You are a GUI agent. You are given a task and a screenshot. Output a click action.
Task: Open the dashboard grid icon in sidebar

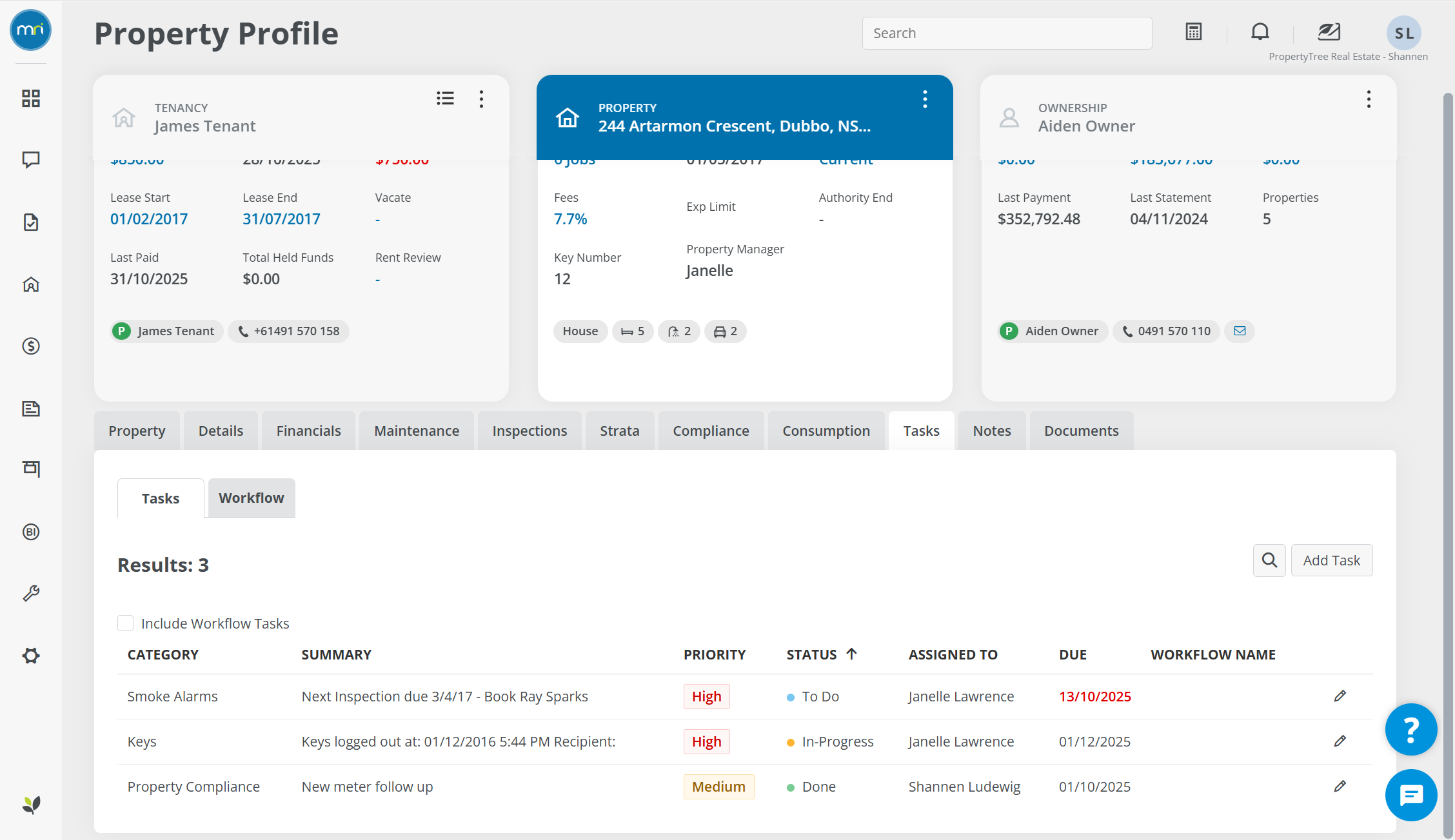[31, 99]
